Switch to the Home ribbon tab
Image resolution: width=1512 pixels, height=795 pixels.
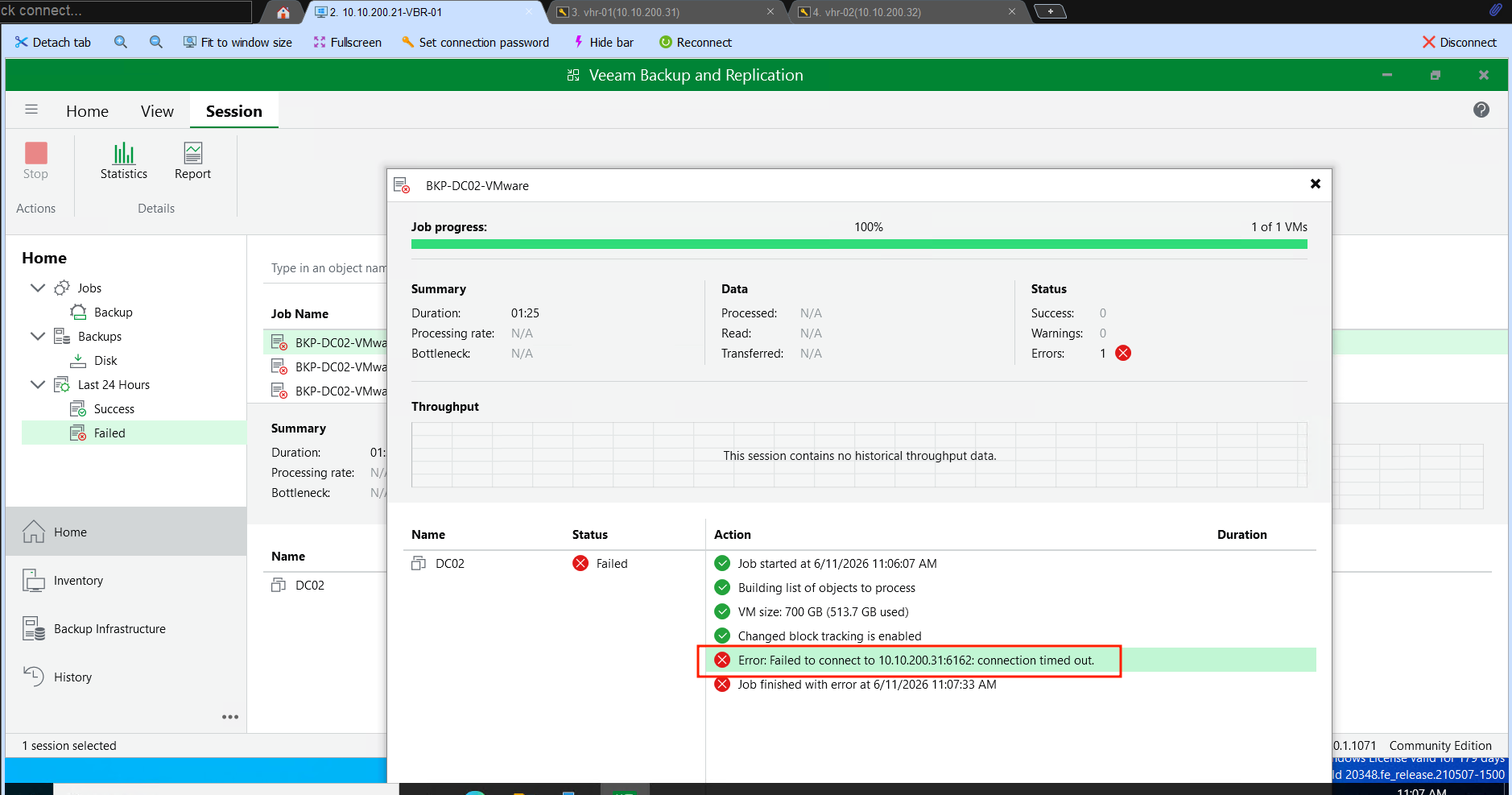[x=87, y=111]
